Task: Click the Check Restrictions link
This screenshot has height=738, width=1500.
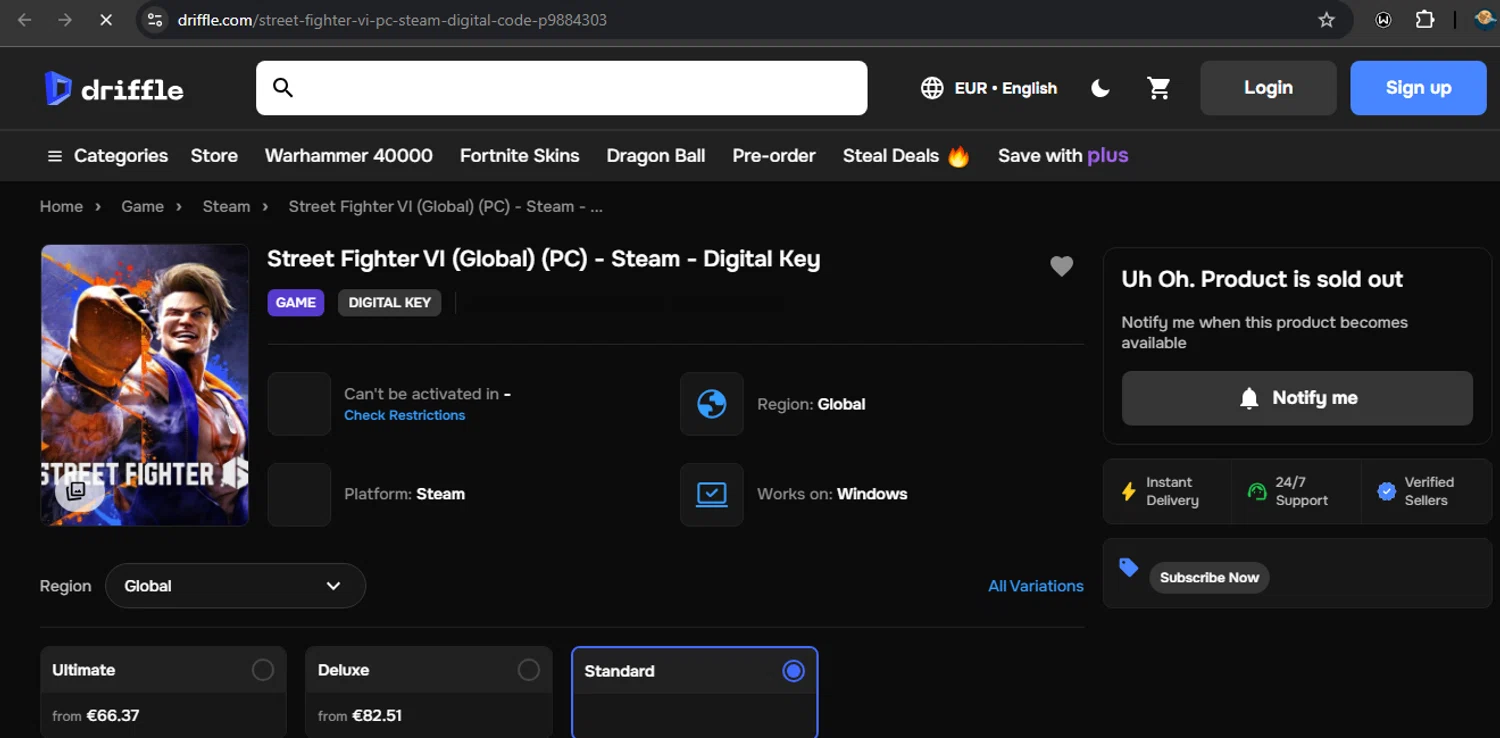Action: coord(404,415)
